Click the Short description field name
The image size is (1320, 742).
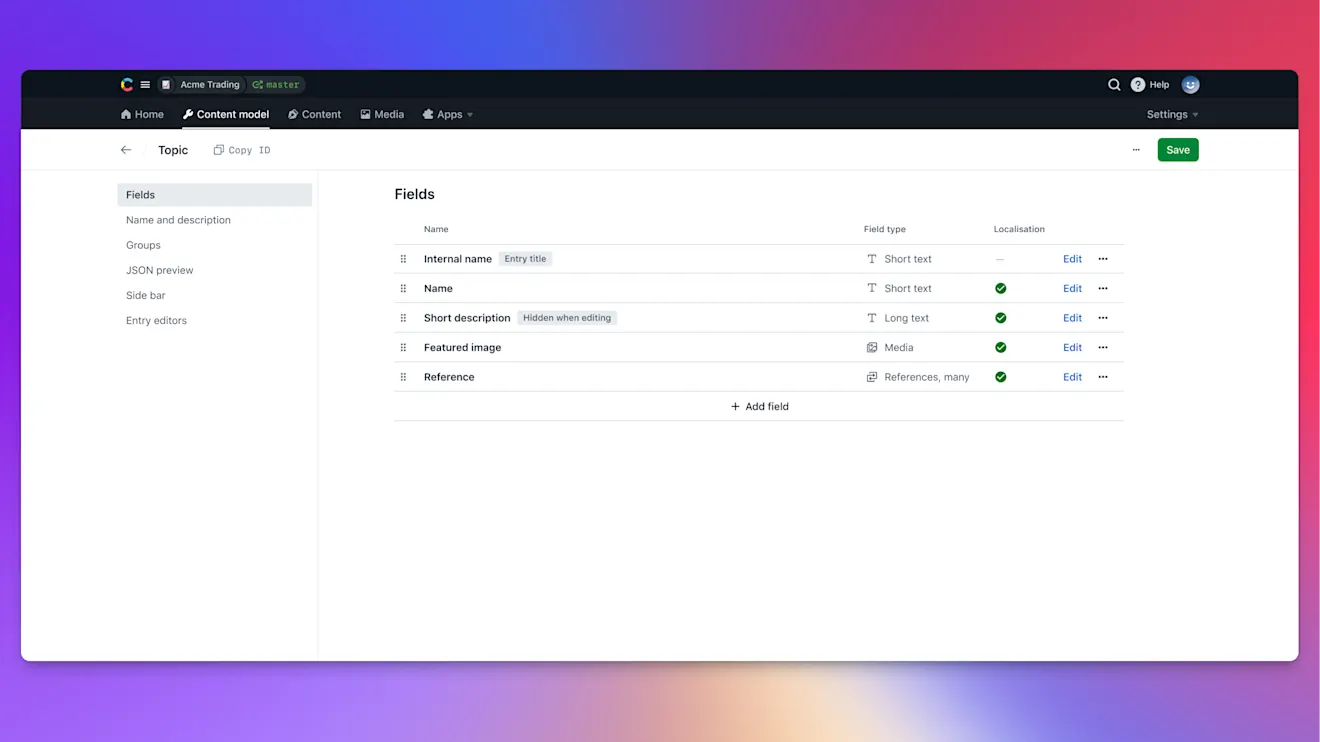(x=467, y=318)
